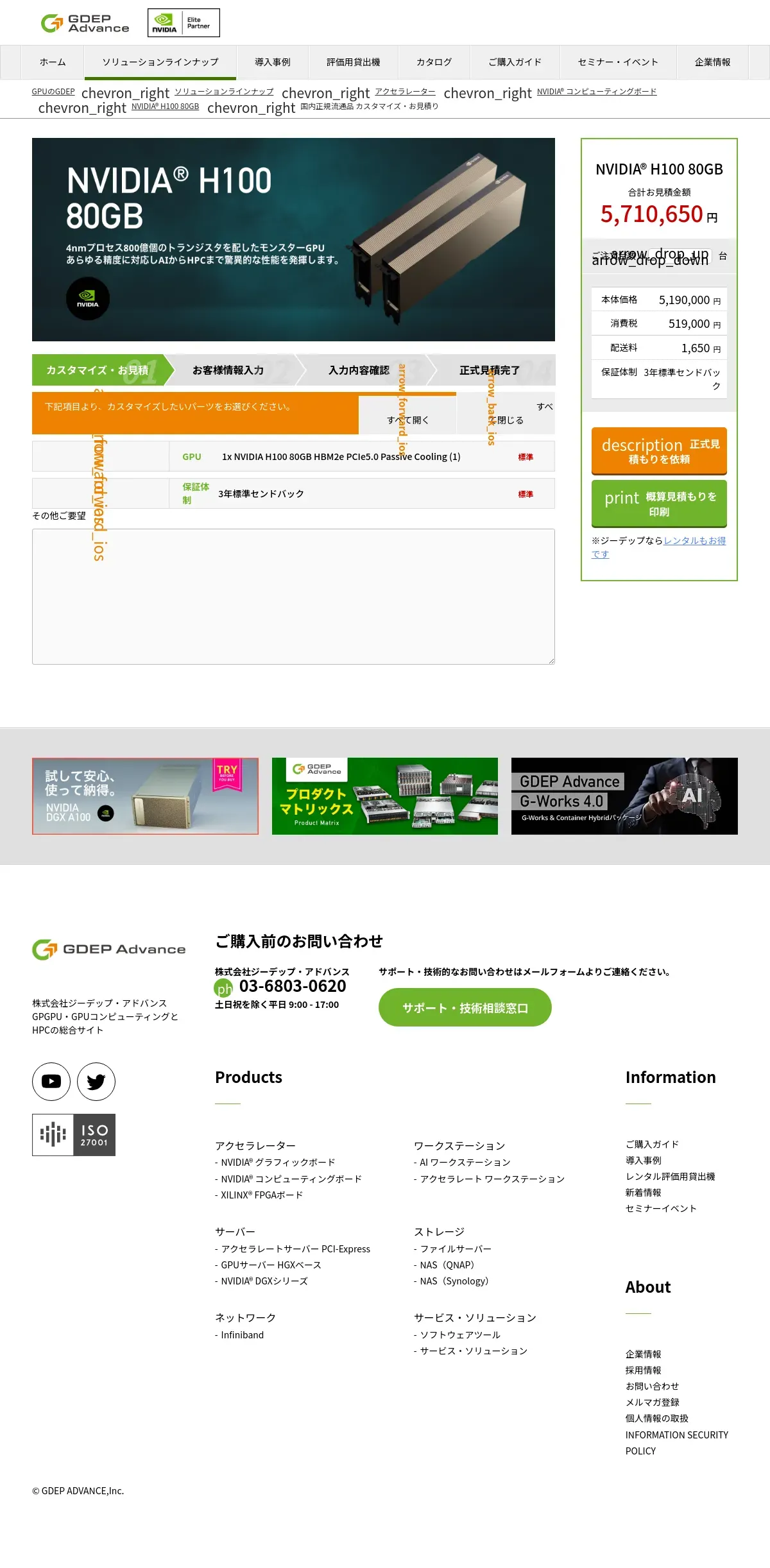Viewport: 770px width, 1568px height.
Task: Click the GDEP Advance footer logo
Action: click(109, 950)
